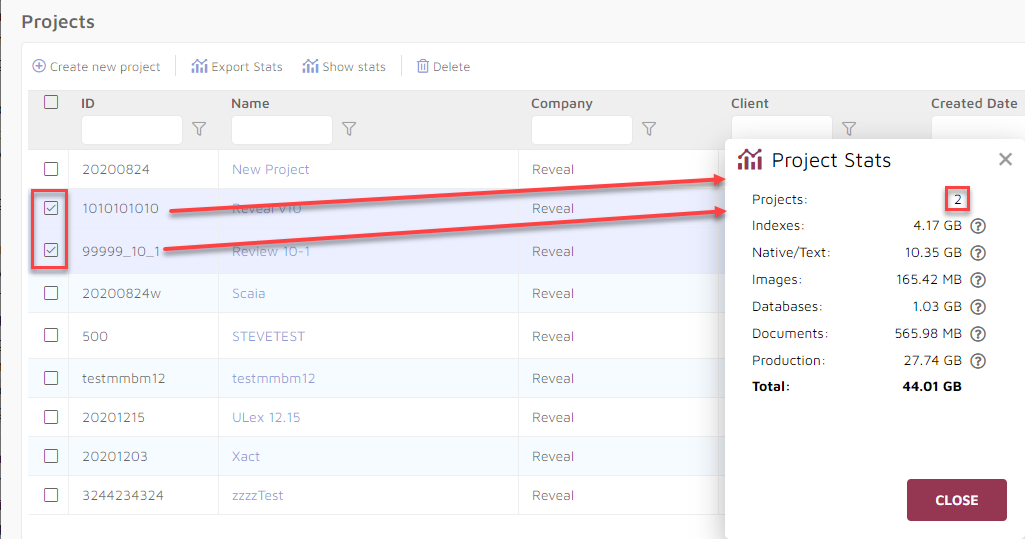This screenshot has height=539, width=1025.
Task: Delete the selected projects using the toolbar
Action: (x=443, y=67)
